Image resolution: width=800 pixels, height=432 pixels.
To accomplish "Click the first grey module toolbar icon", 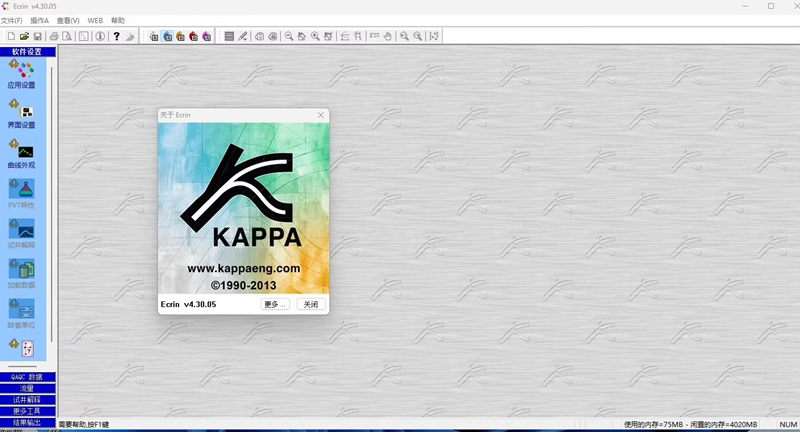I will tap(154, 36).
